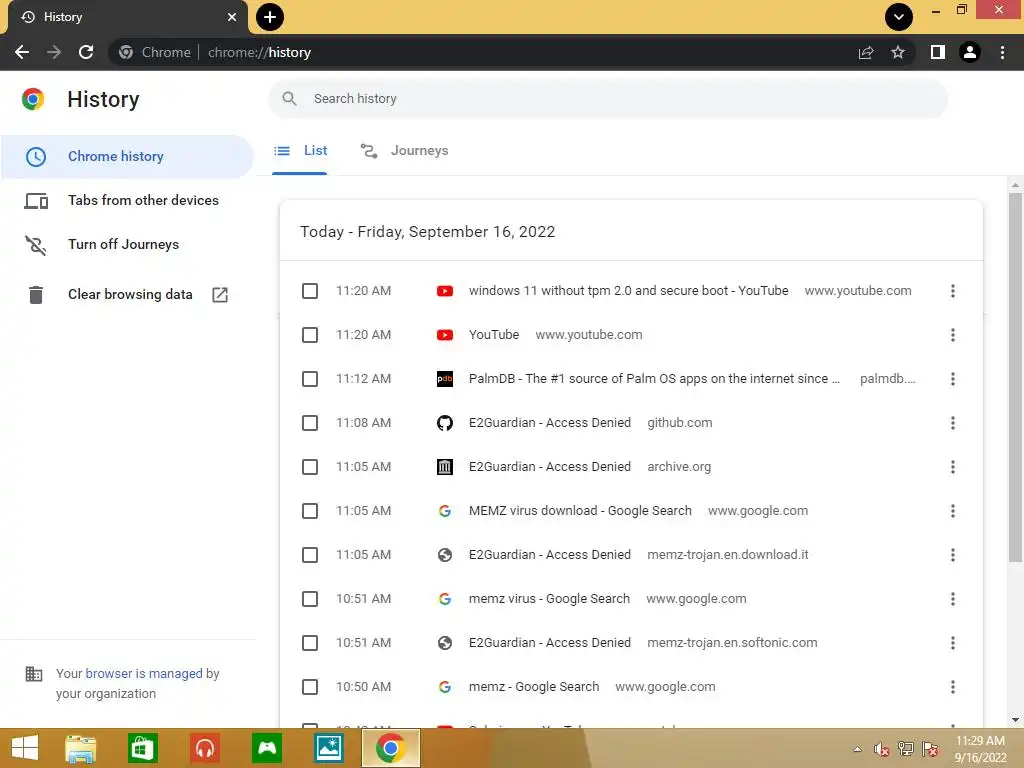Open E2Guardian - Access Denied github.com link
1024x768 pixels.
click(x=550, y=423)
